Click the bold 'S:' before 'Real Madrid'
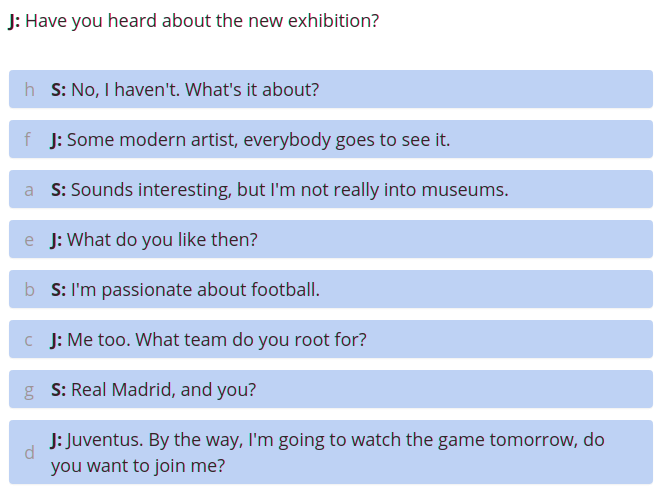This screenshot has width=659, height=487. [58, 390]
